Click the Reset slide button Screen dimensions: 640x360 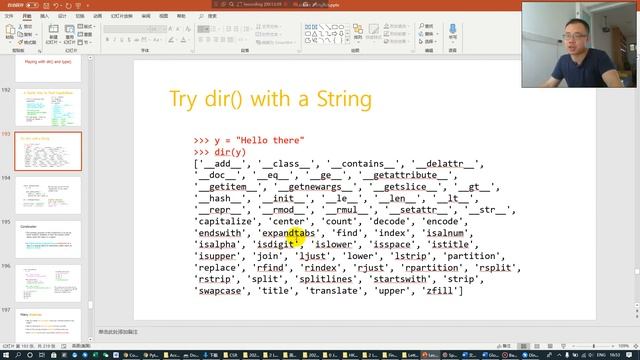coord(85,34)
